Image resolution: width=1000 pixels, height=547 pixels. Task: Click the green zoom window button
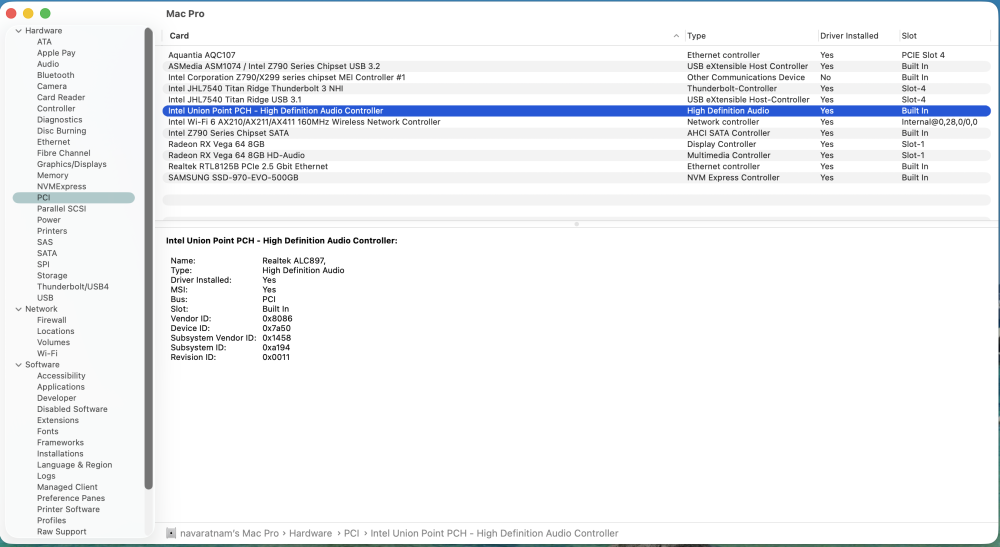[45, 13]
